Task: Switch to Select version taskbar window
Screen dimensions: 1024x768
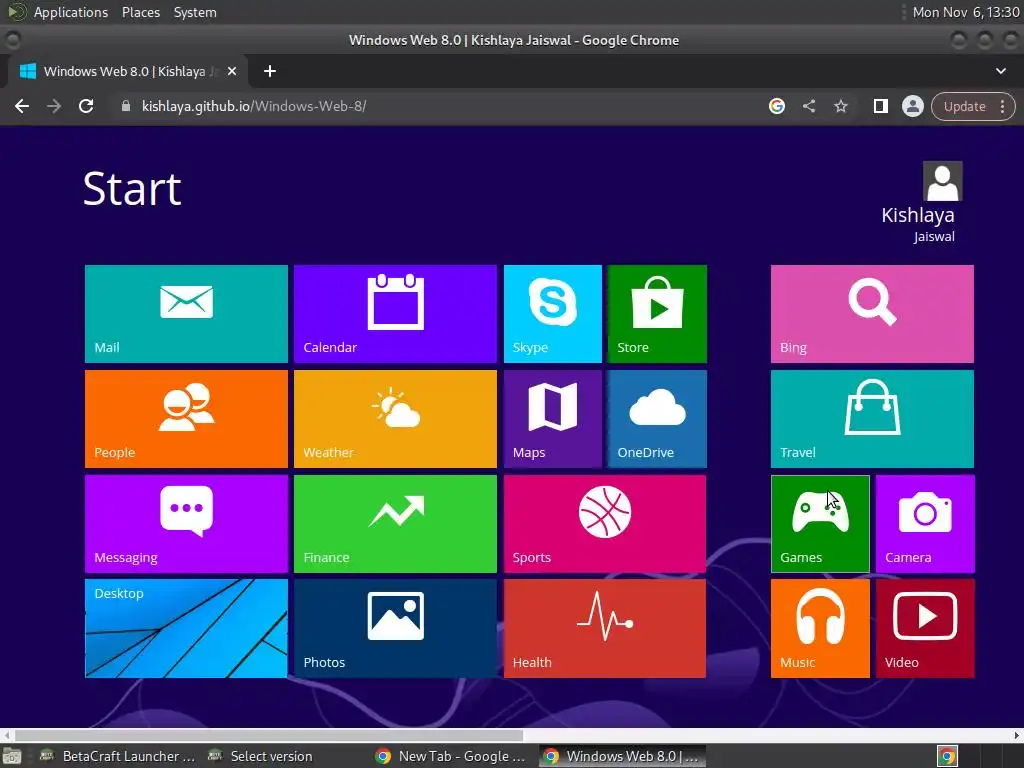Action: [x=261, y=756]
